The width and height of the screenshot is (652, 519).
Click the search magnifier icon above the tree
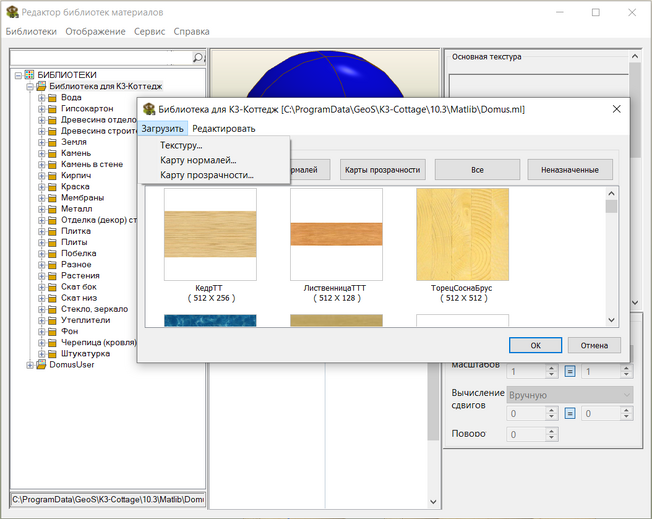coord(198,57)
